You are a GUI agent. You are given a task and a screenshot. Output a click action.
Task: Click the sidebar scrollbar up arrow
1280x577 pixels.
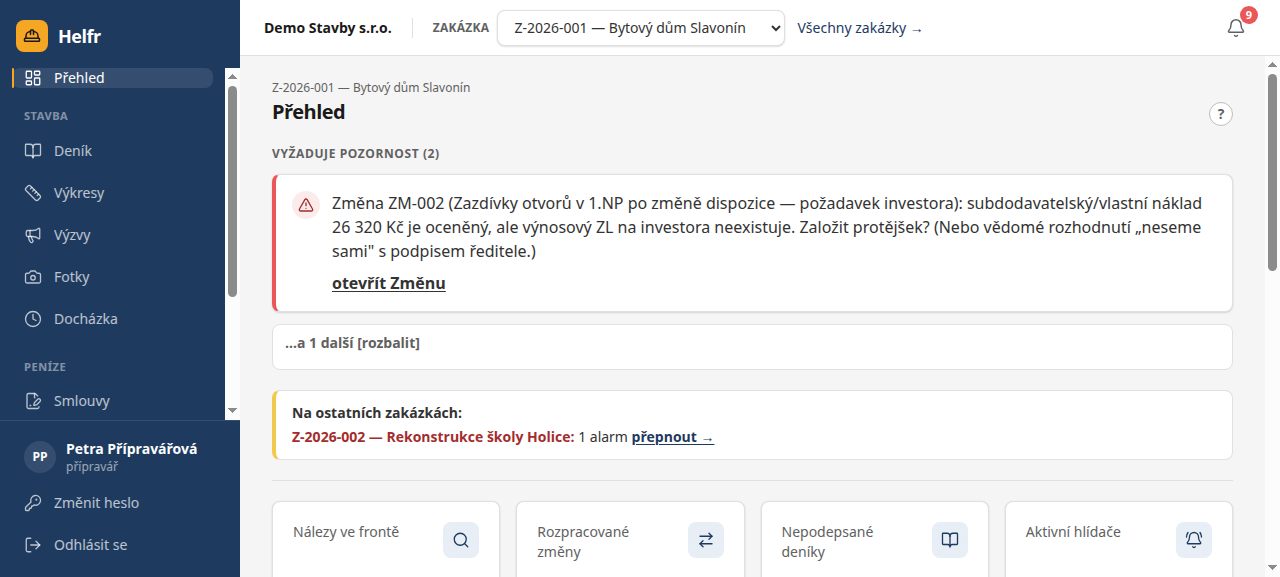tap(232, 75)
